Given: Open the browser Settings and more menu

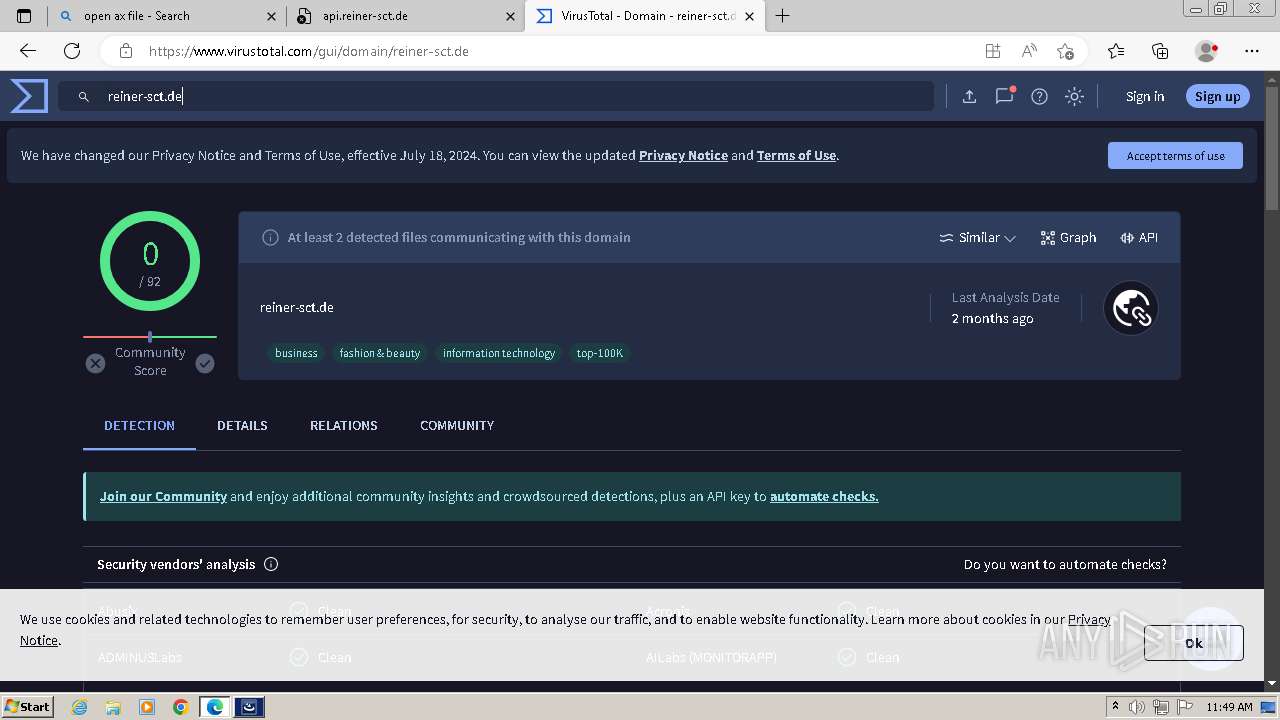Looking at the screenshot, I should click(1252, 51).
